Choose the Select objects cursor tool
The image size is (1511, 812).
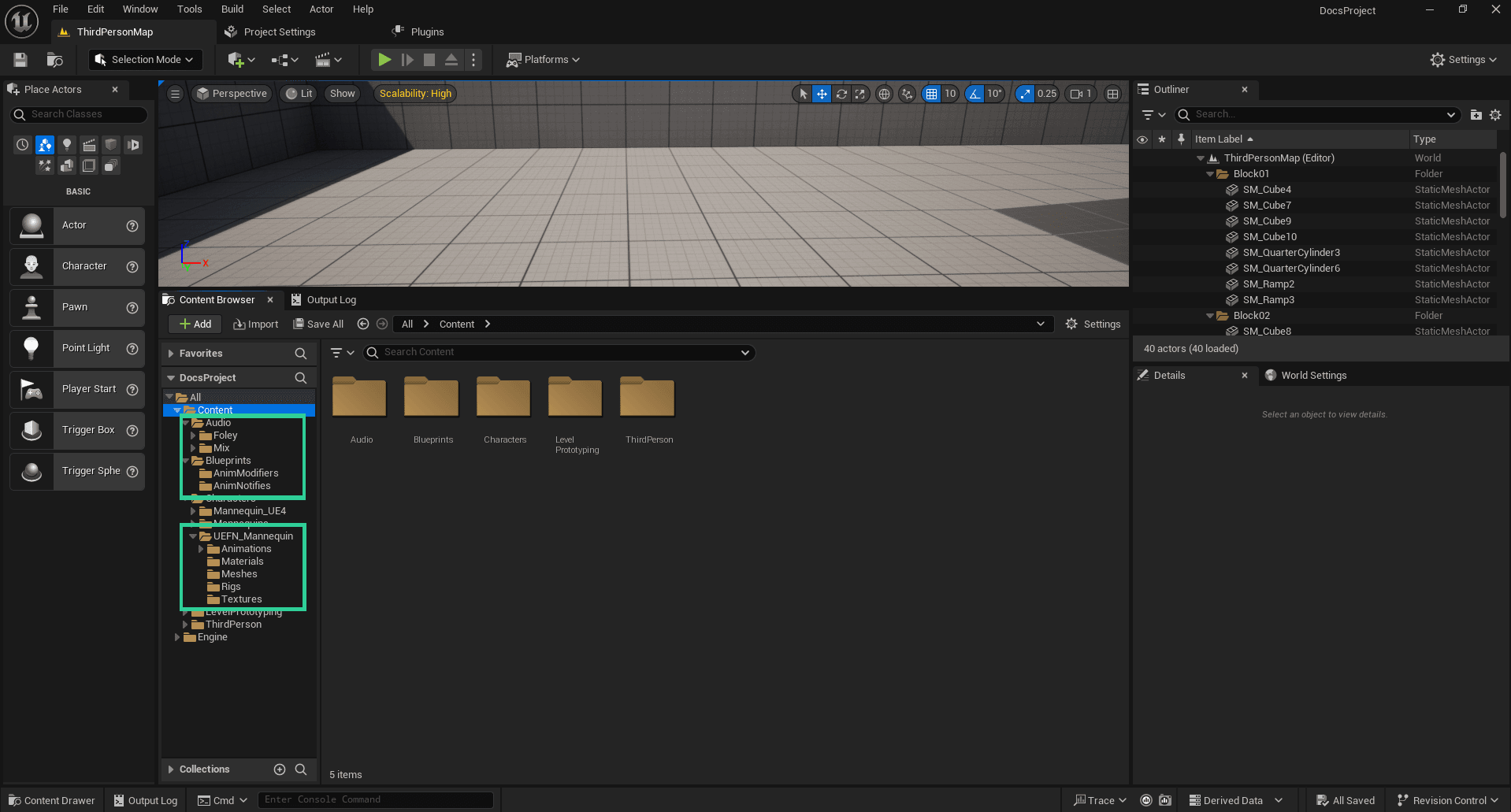coord(803,94)
